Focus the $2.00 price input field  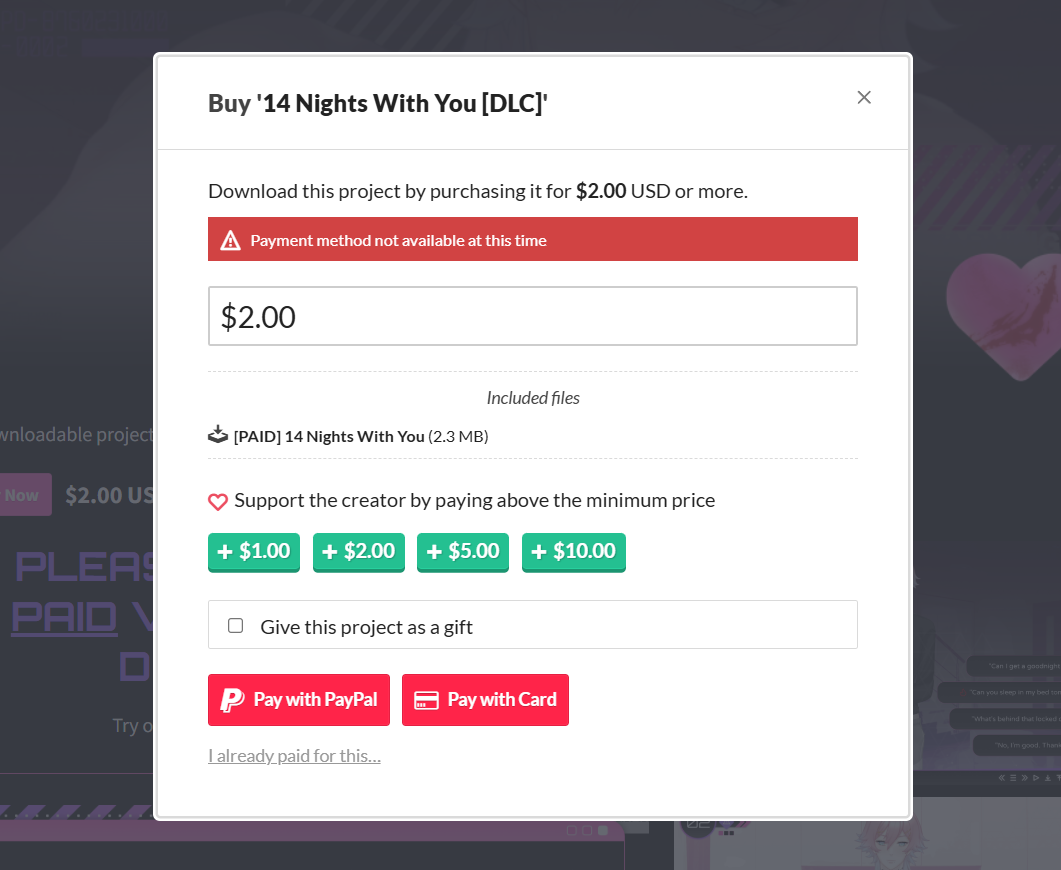coord(532,316)
